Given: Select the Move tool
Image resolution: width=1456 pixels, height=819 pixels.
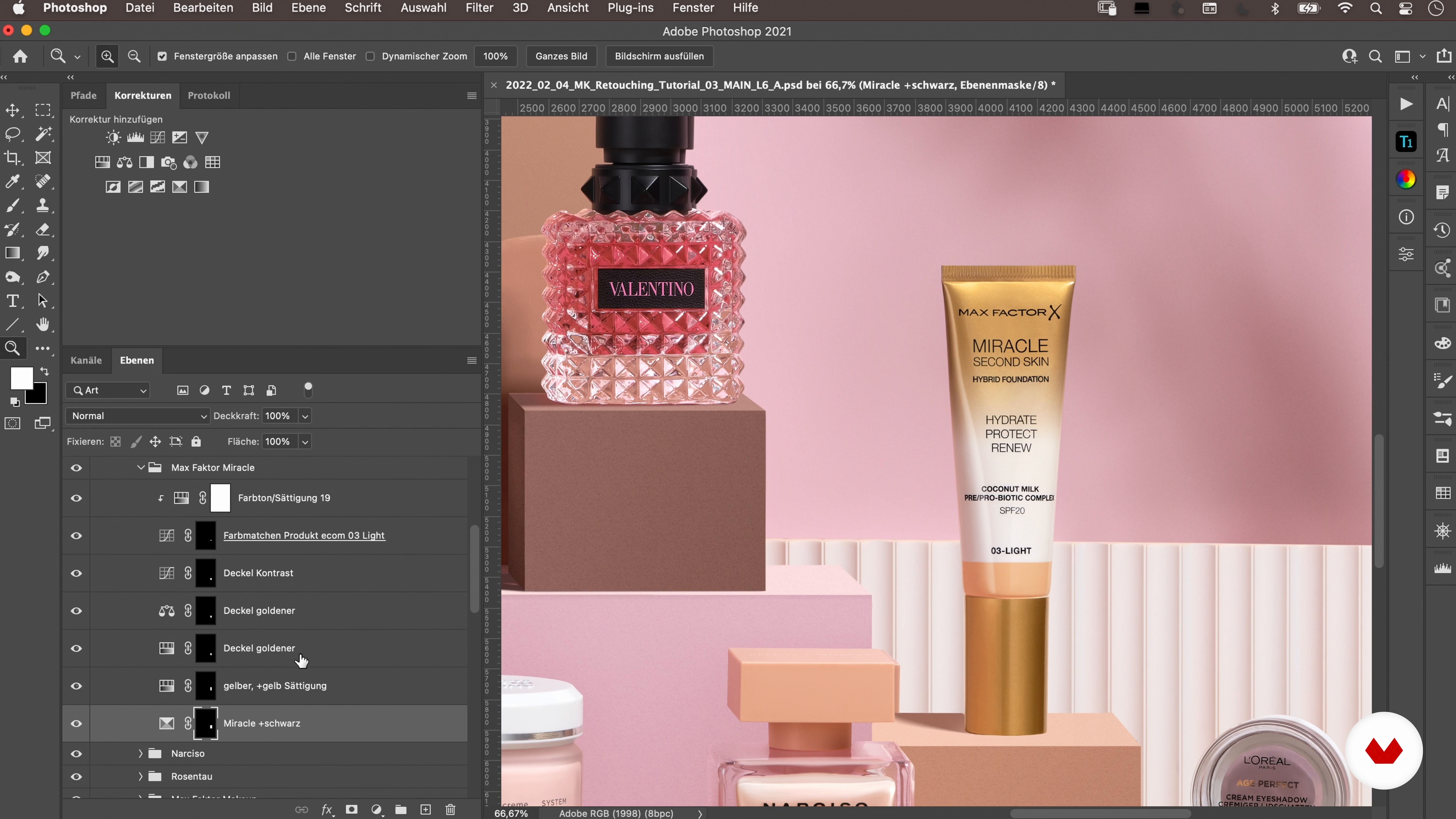Looking at the screenshot, I should tap(13, 110).
